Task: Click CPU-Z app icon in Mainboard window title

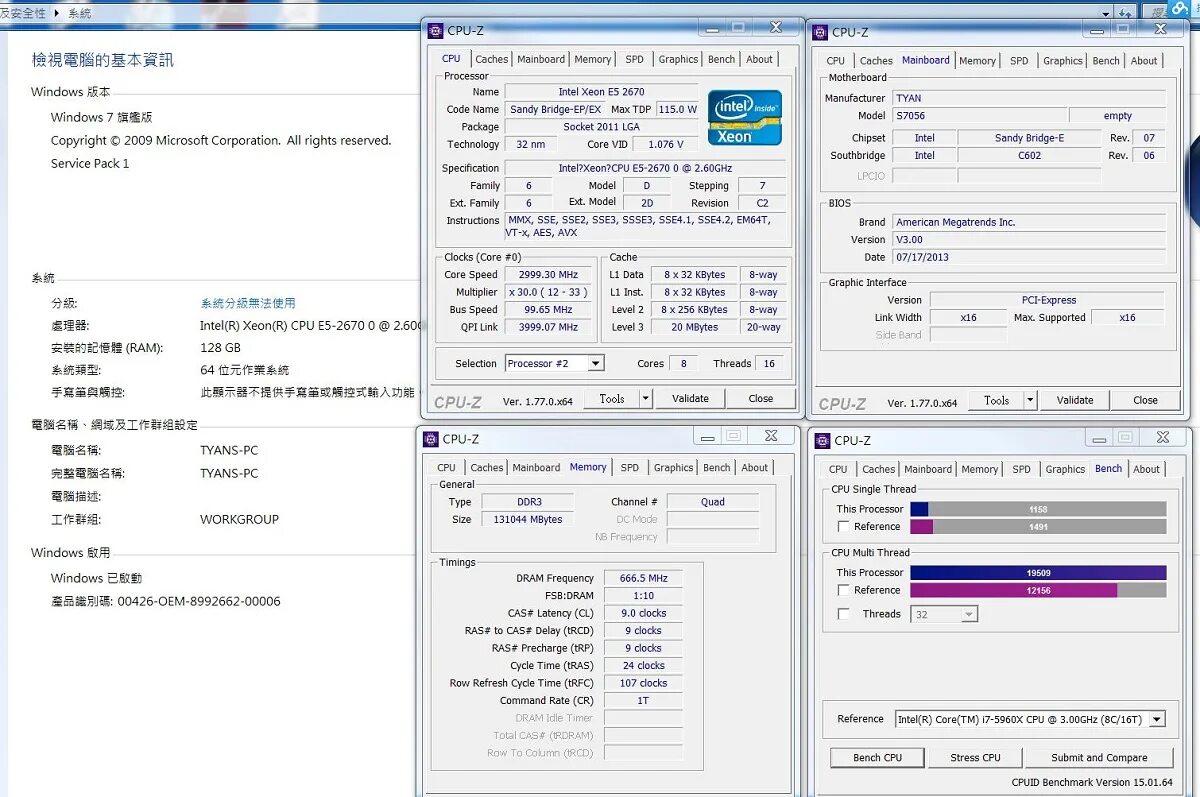Action: [x=820, y=32]
